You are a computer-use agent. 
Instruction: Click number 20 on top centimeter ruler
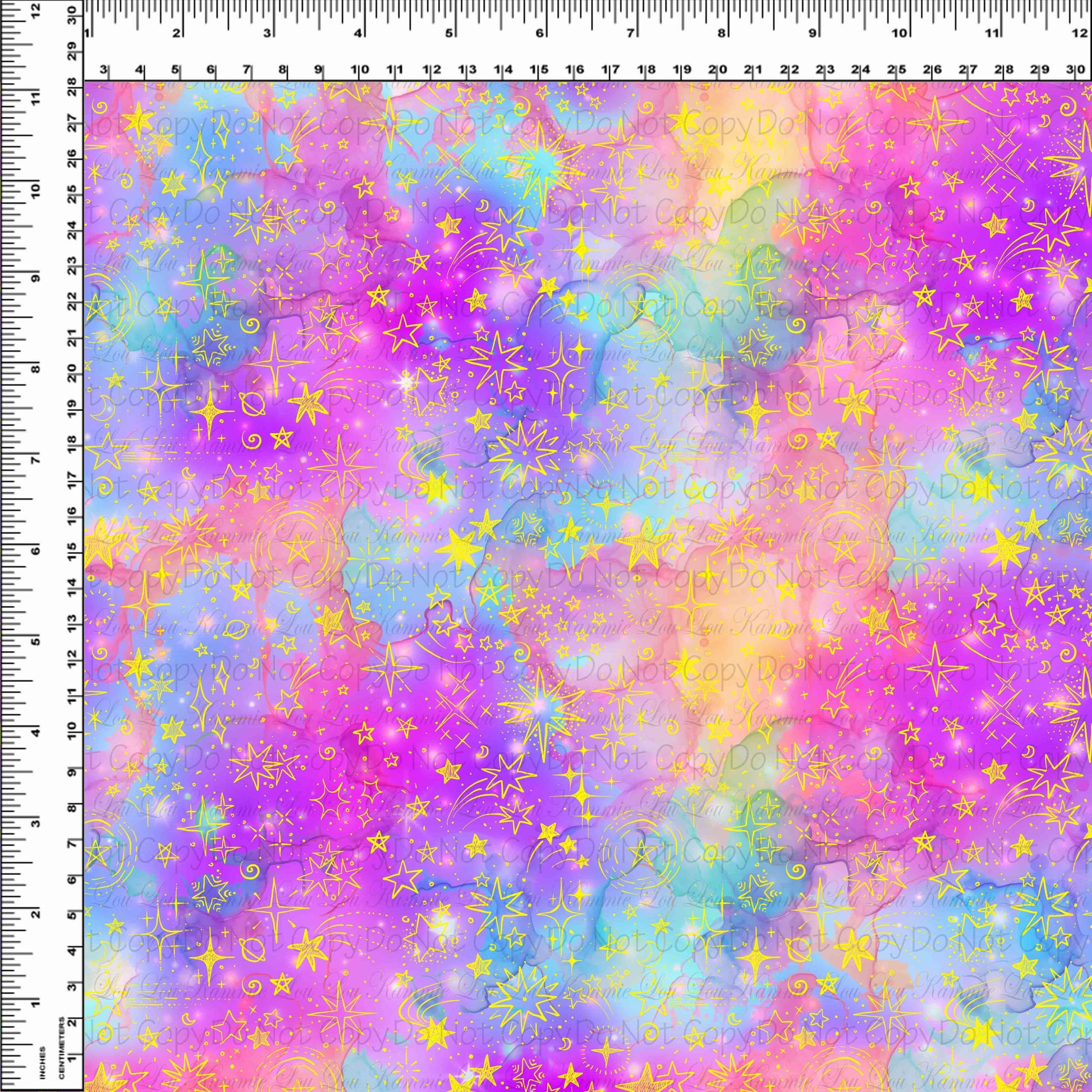point(718,70)
